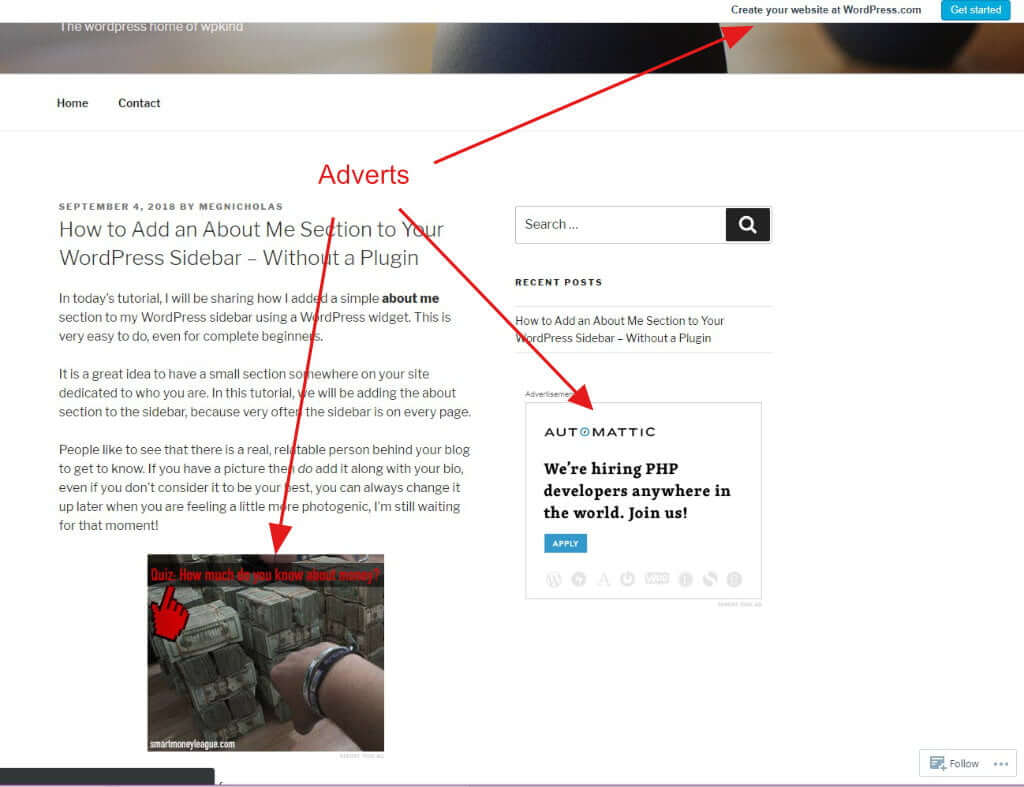This screenshot has width=1024, height=787.
Task: Click the author name MEGNICHOLAS
Action: point(240,207)
